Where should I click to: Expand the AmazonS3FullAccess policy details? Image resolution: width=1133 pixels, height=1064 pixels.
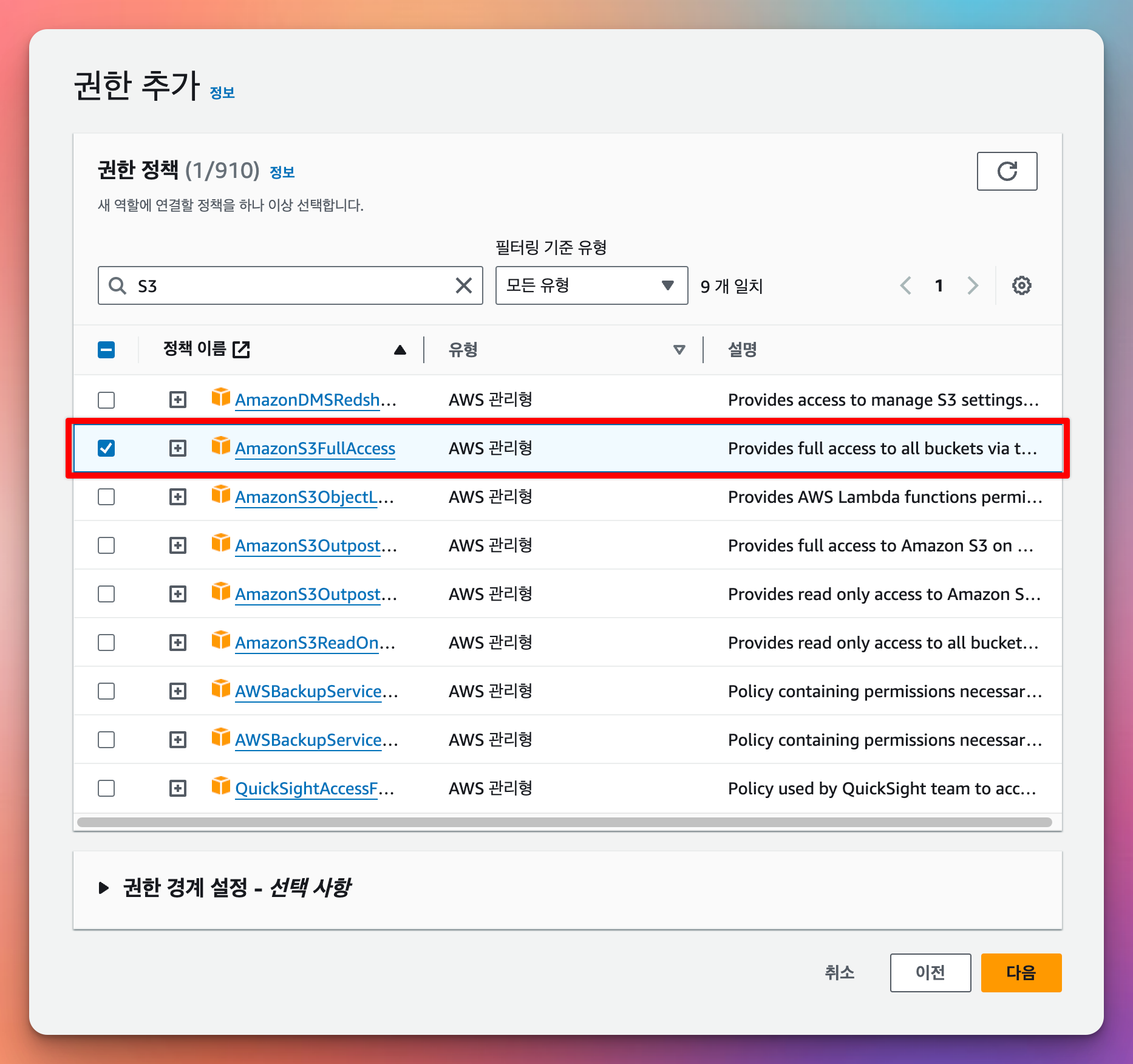[x=178, y=448]
